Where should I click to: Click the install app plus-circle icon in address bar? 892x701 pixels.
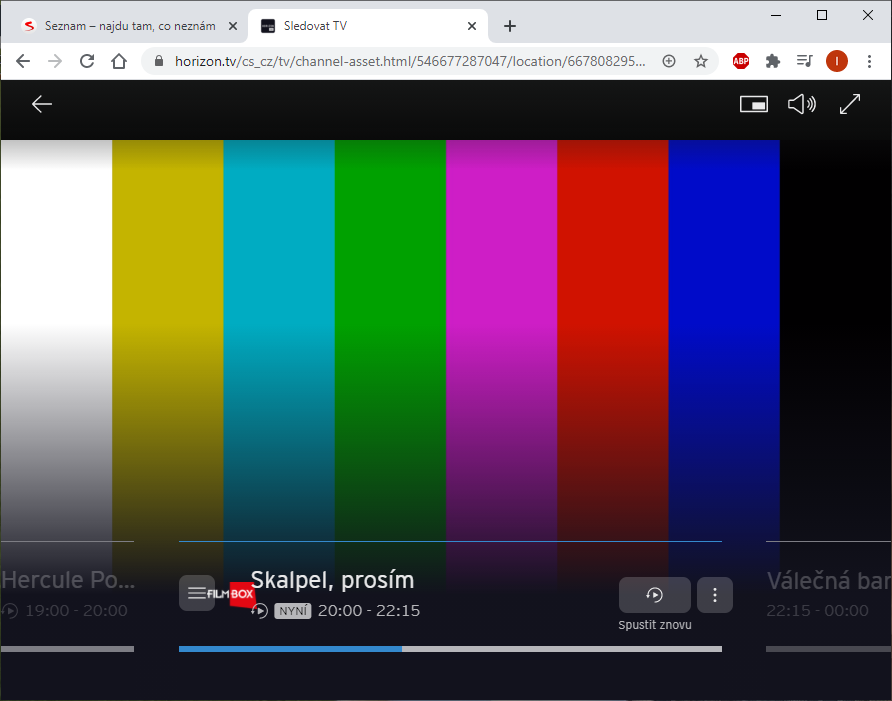click(669, 61)
